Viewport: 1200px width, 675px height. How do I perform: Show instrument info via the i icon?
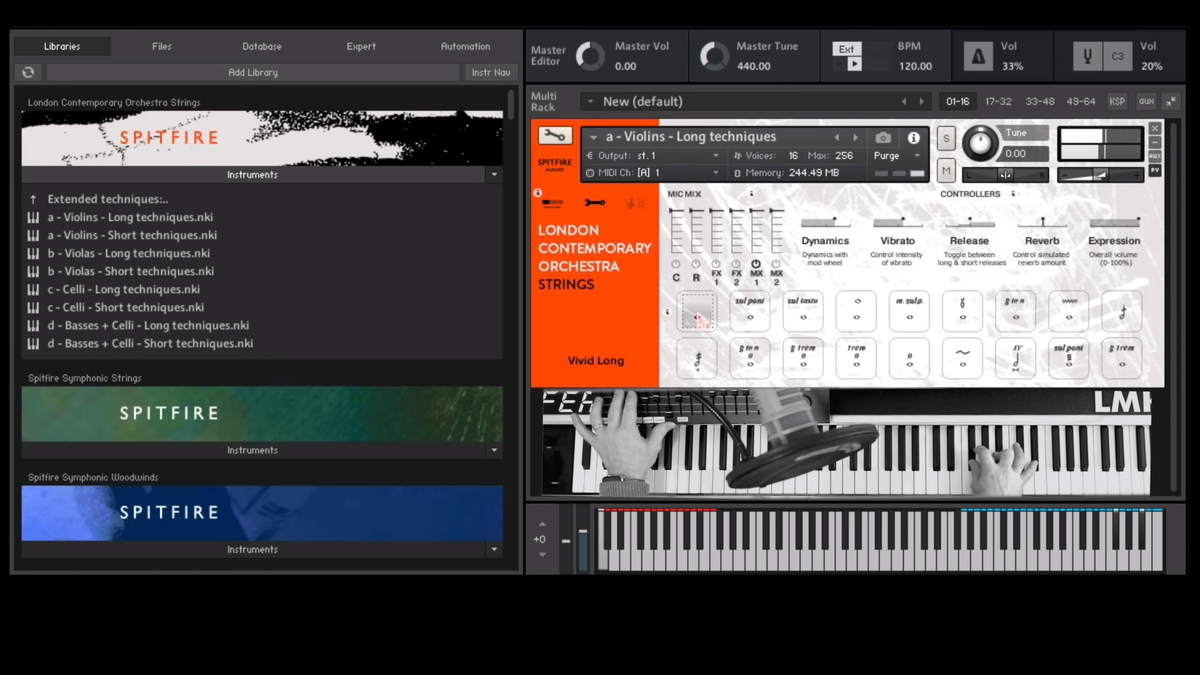pos(913,138)
